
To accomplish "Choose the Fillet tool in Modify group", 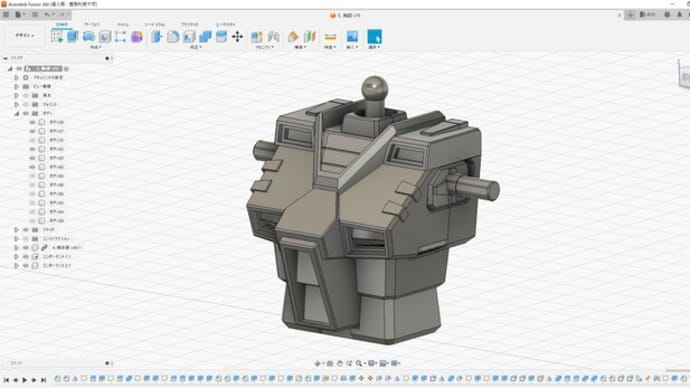I will click(x=173, y=37).
